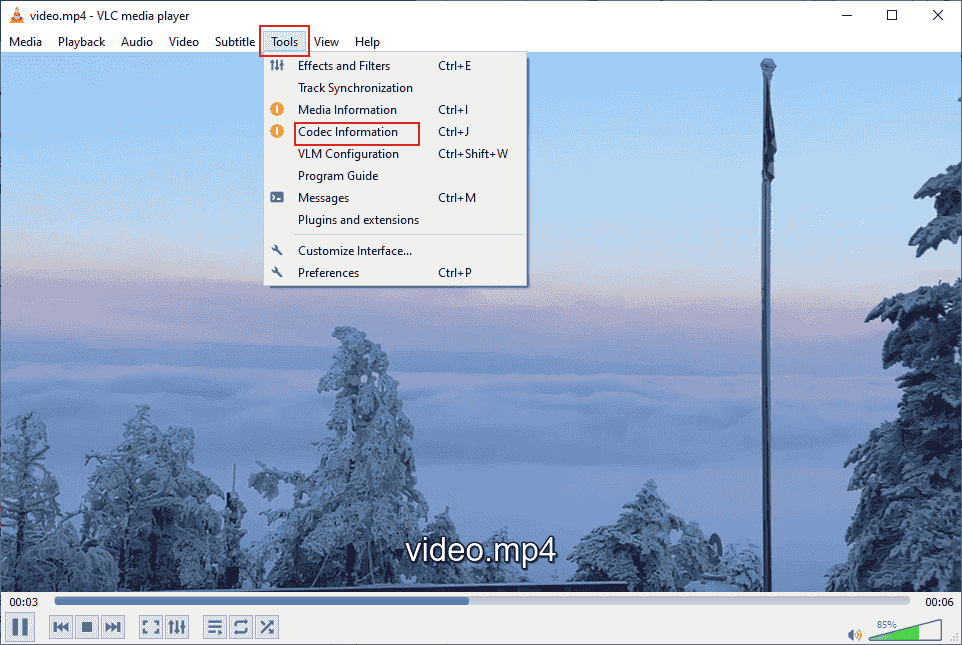
Task: Select Codec Information from the menu
Action: (x=345, y=131)
